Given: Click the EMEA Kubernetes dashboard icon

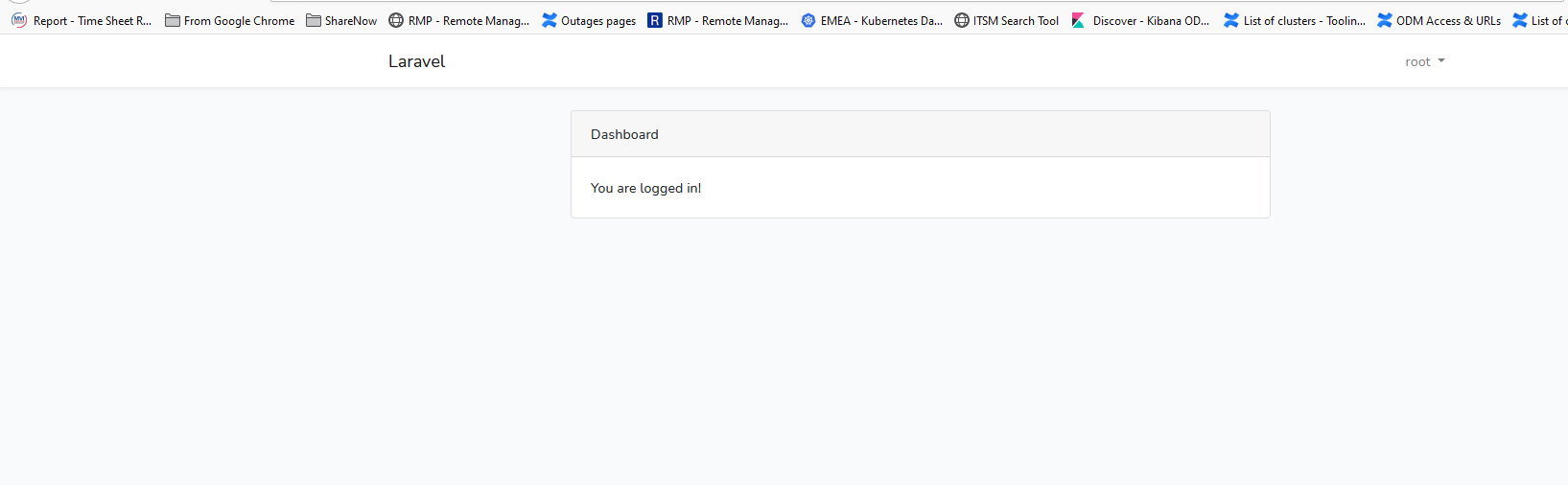Looking at the screenshot, I should 808,20.
